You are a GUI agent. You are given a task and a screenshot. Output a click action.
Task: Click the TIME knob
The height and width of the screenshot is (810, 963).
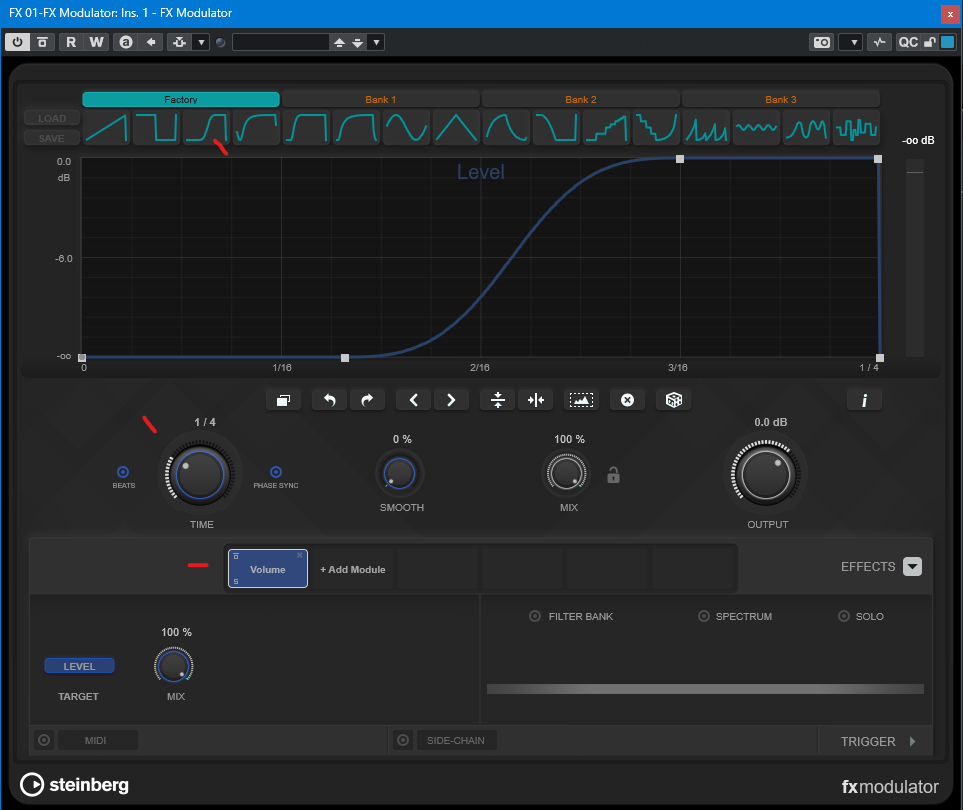click(x=200, y=474)
